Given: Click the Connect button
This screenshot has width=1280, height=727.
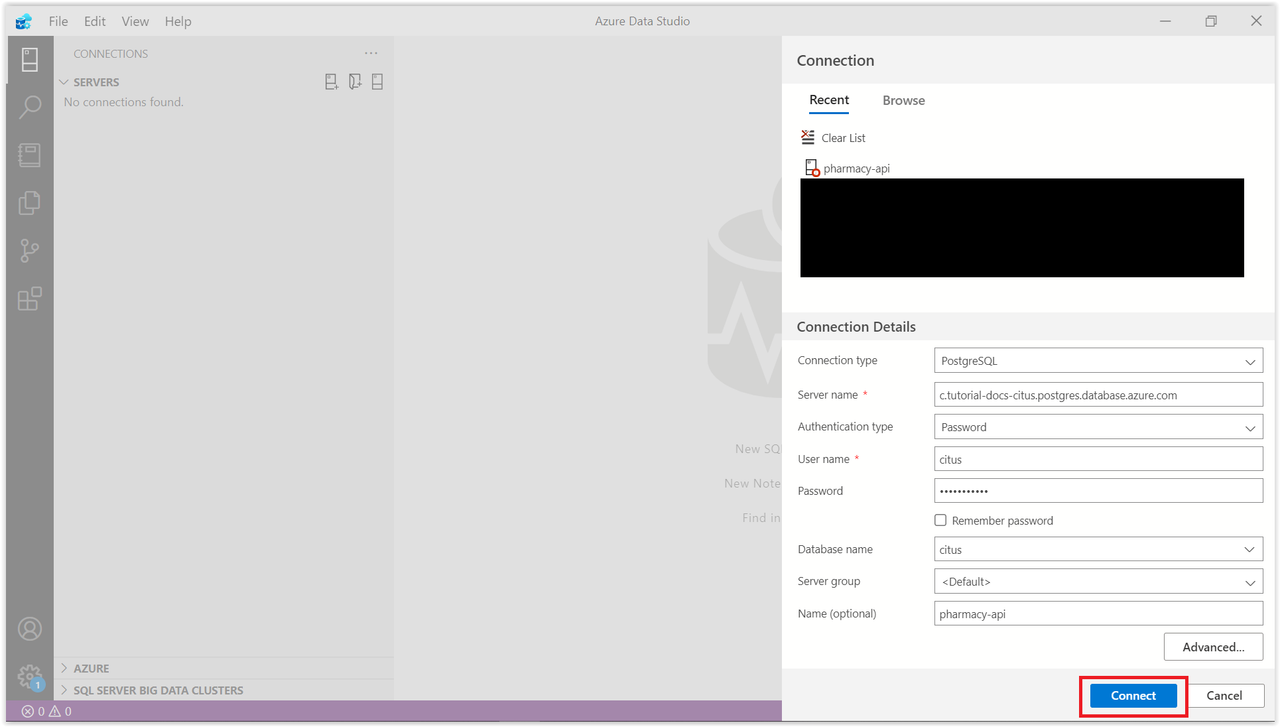Looking at the screenshot, I should 1133,696.
